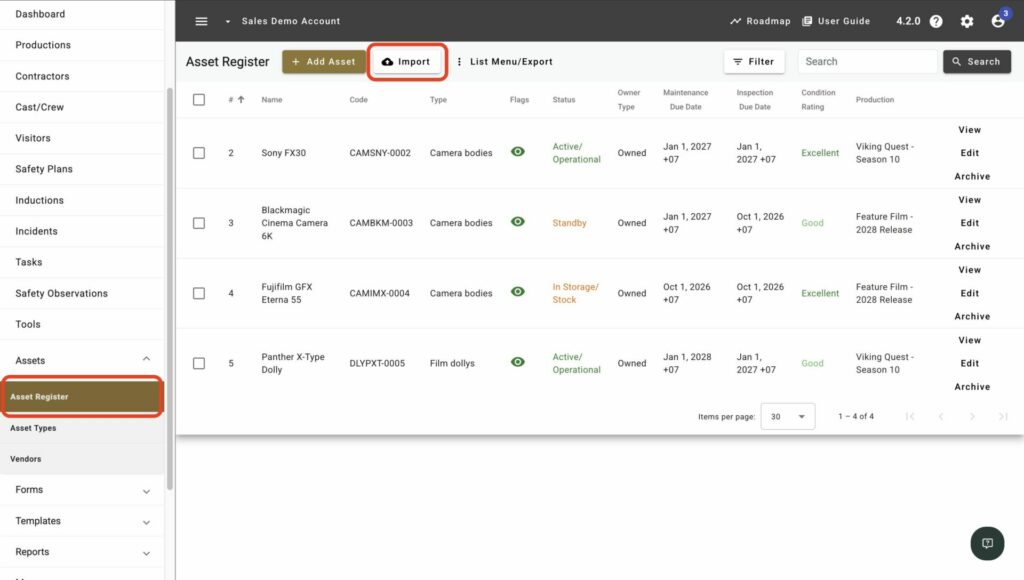Select the Blackmagic Cinema Camera 6K checkbox

(x=199, y=223)
